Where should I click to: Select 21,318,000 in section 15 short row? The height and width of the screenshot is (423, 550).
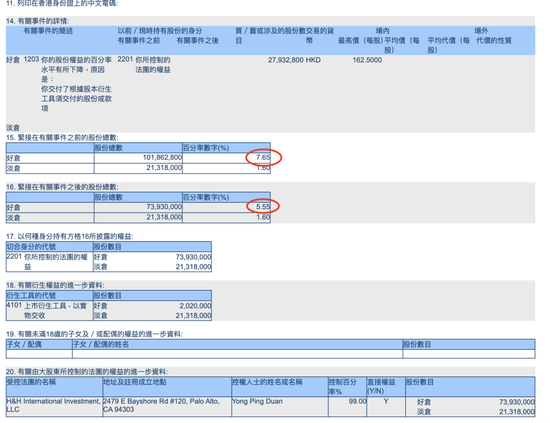click(164, 168)
